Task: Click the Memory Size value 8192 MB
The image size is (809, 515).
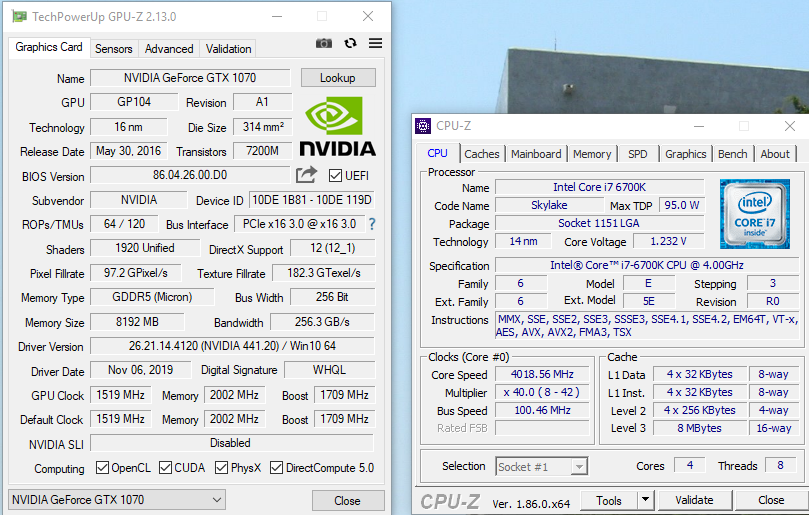Action: click(137, 321)
